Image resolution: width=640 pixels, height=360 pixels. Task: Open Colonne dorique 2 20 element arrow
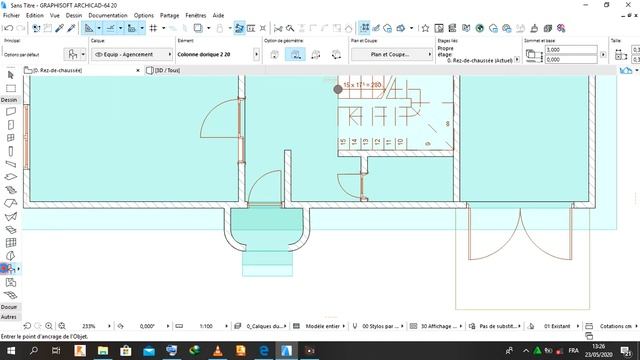[256, 54]
